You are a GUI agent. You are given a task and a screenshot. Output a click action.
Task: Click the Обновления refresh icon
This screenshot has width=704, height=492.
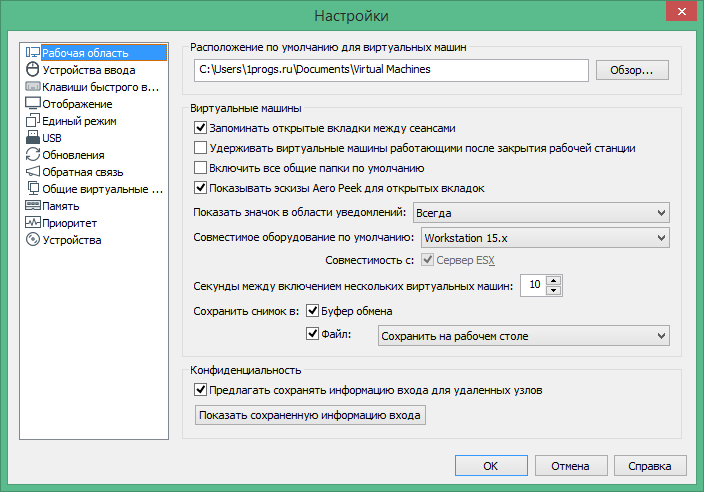coord(32,155)
